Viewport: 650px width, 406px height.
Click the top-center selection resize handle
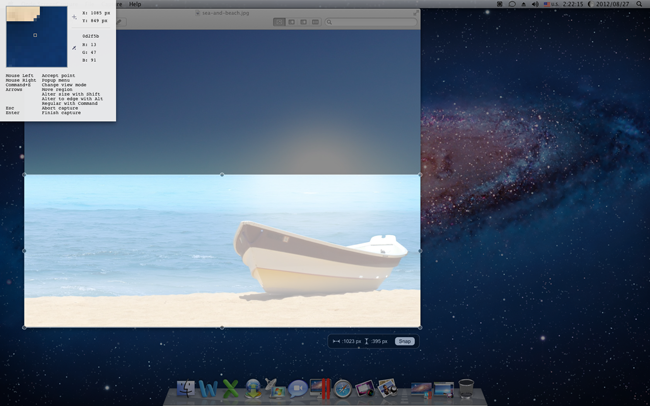(x=222, y=175)
